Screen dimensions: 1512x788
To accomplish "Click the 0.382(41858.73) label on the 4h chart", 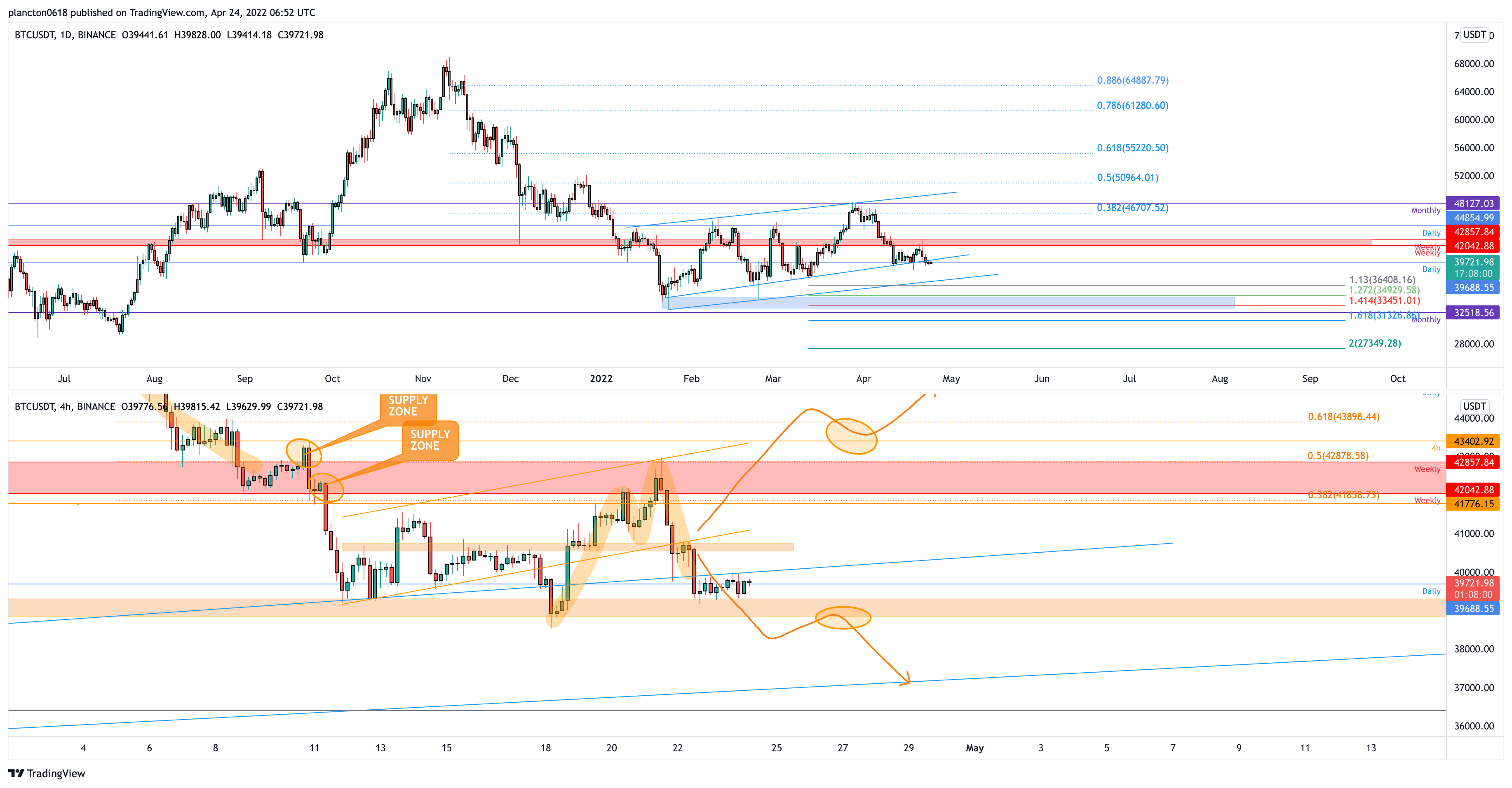I will [1343, 495].
